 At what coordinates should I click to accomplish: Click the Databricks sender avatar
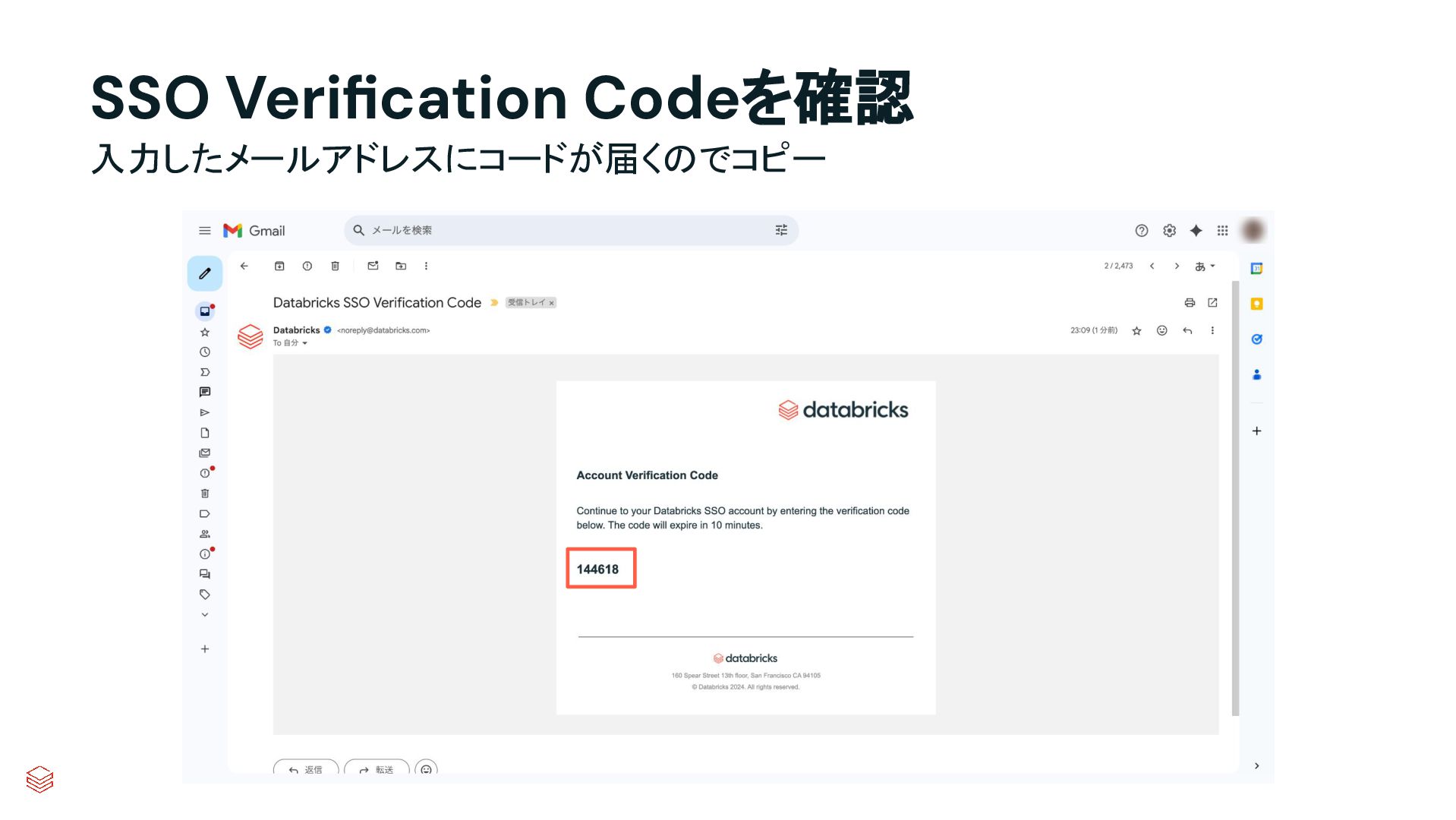pyautogui.click(x=251, y=336)
